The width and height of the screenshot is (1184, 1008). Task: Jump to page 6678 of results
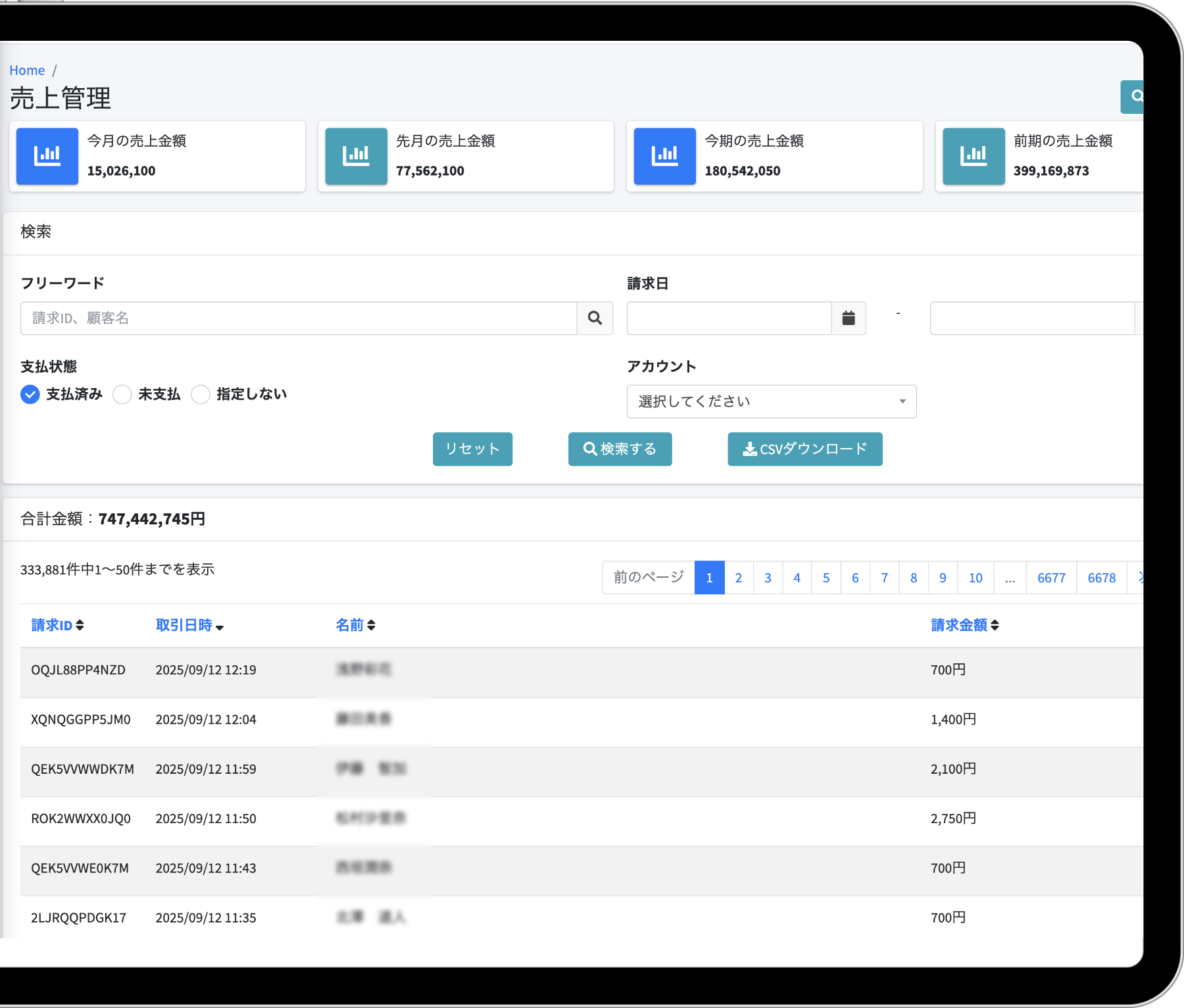click(x=1101, y=578)
